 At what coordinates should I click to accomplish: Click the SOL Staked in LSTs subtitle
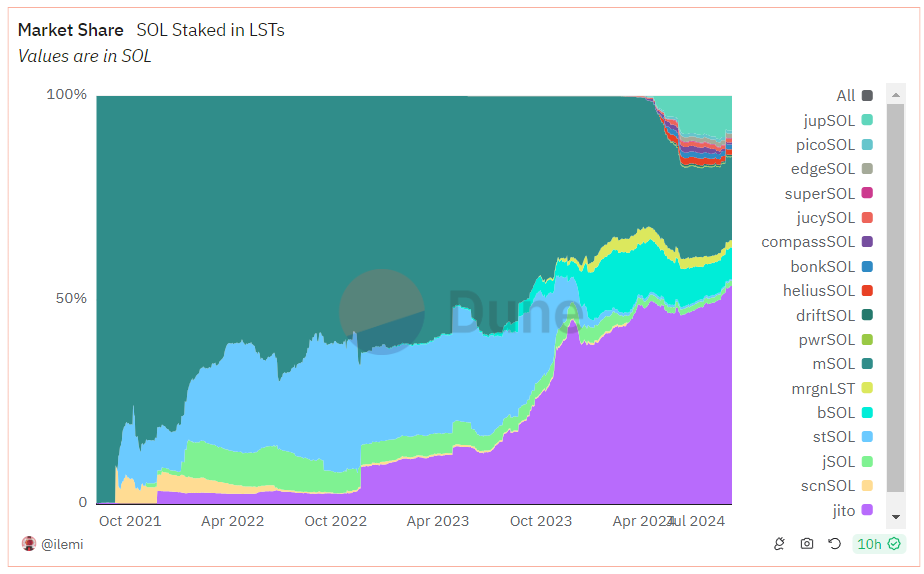click(210, 30)
